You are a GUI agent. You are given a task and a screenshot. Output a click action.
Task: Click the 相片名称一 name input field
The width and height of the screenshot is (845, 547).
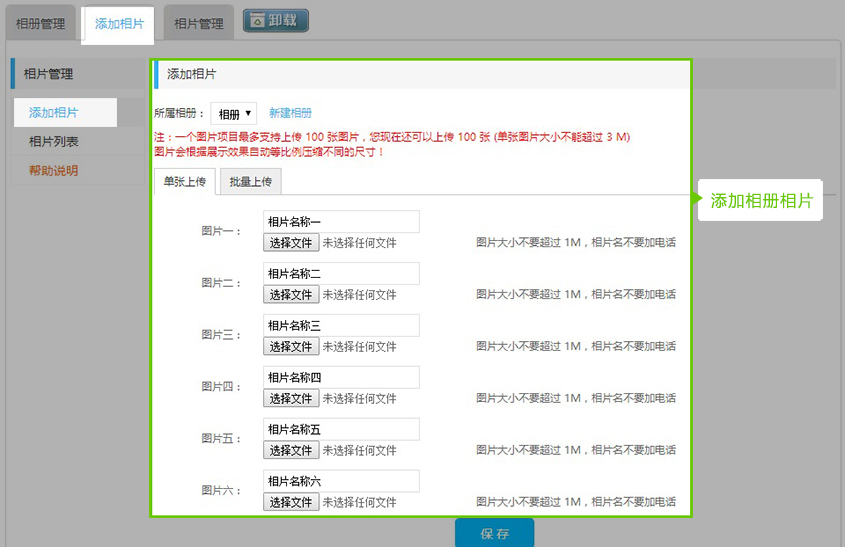[341, 222]
